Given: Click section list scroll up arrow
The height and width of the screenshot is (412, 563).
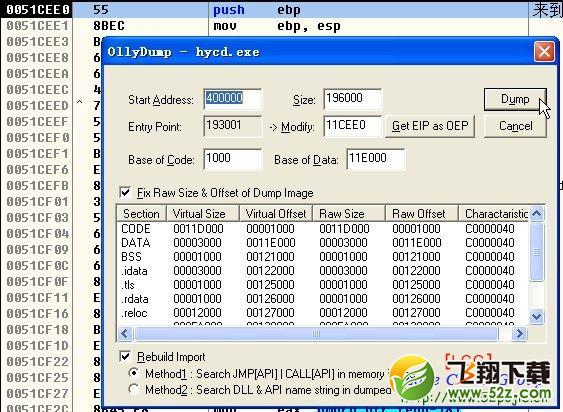Looking at the screenshot, I should click(x=537, y=213).
